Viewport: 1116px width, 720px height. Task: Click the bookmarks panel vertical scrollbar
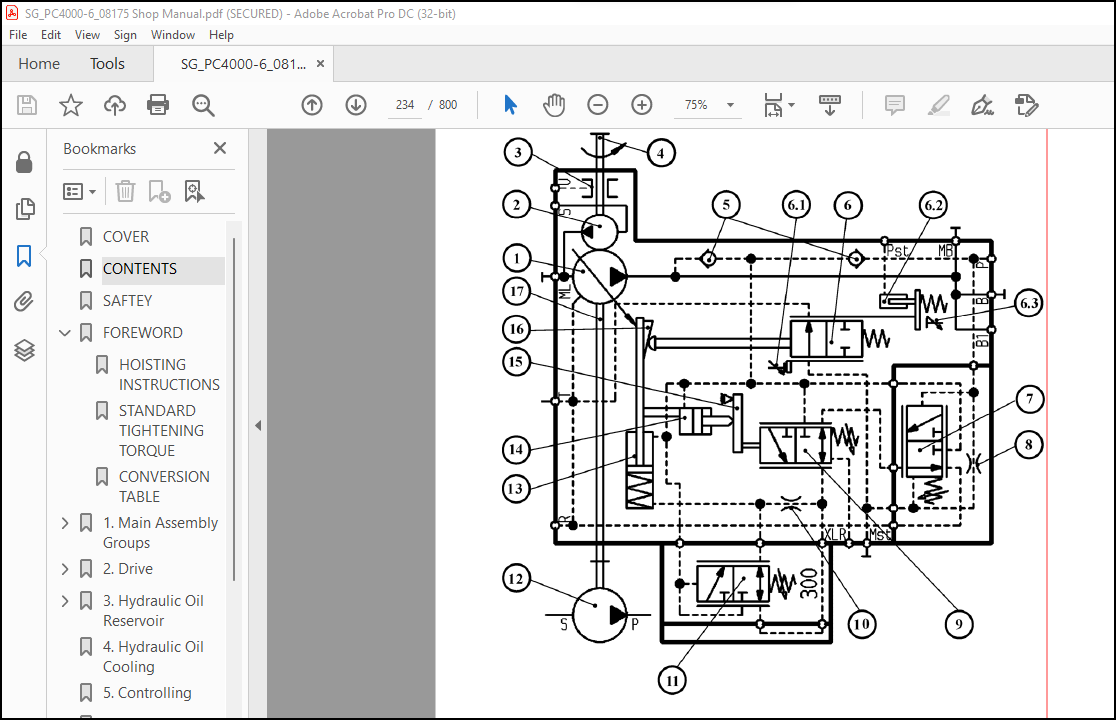point(233,409)
